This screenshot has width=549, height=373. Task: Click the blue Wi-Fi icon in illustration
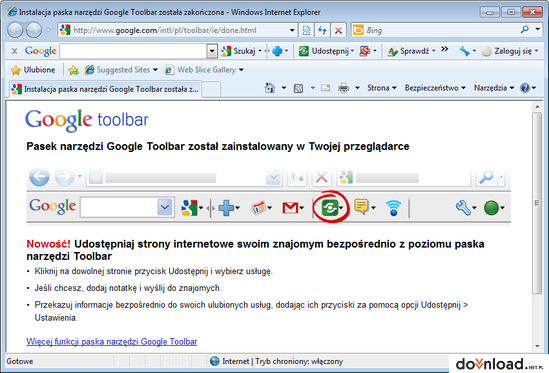click(x=394, y=208)
